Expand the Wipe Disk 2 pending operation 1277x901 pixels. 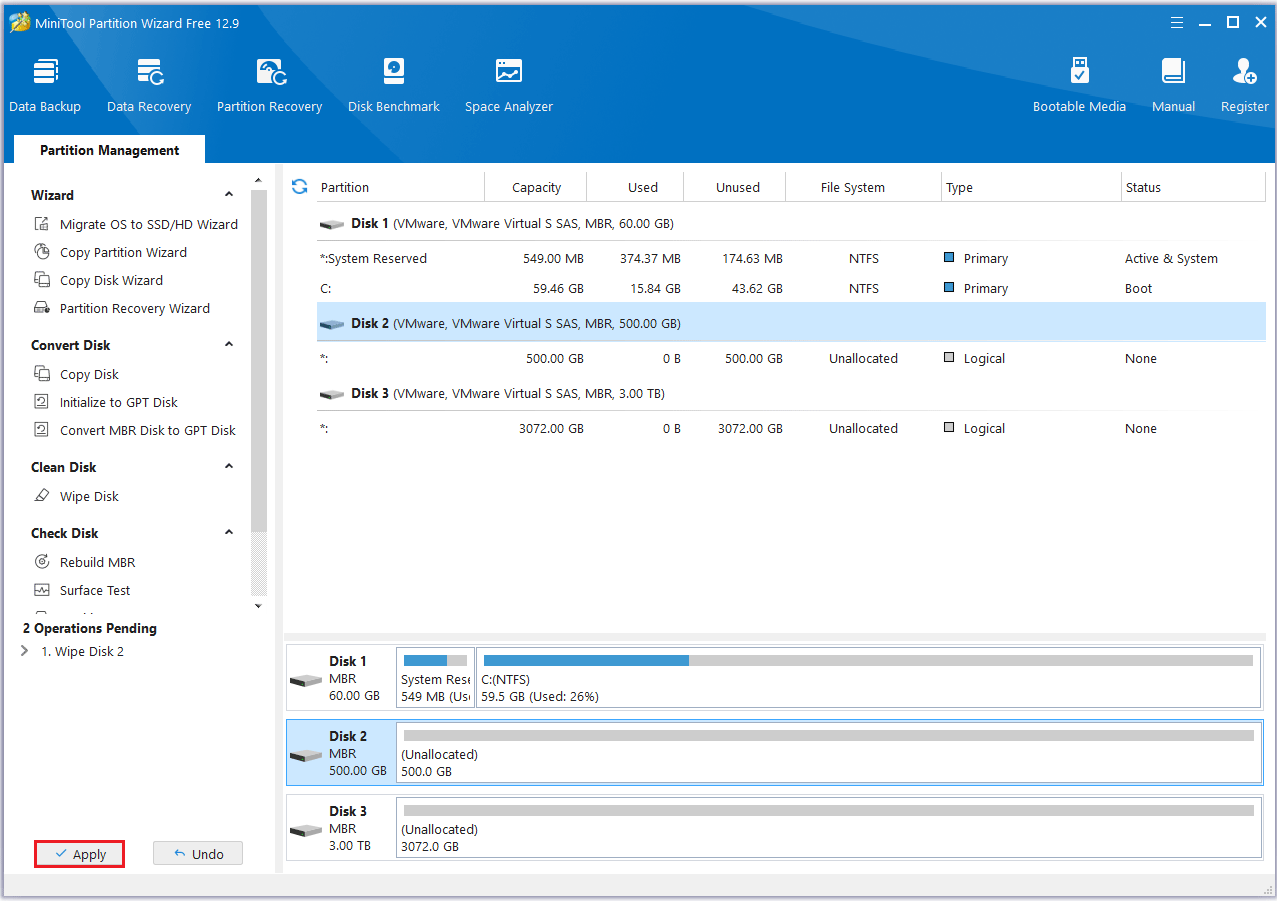[25, 652]
